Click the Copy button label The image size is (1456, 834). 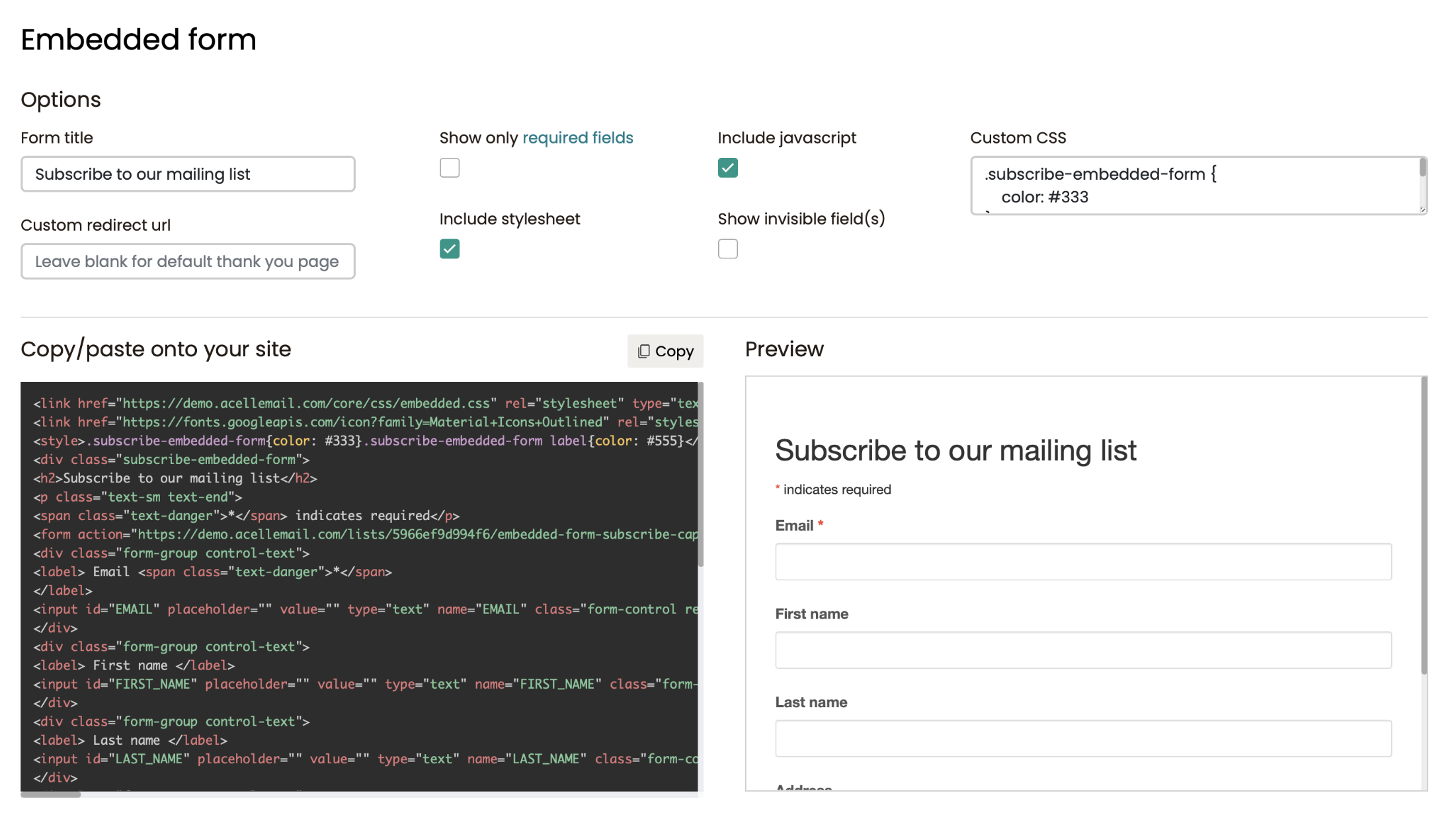click(x=674, y=351)
